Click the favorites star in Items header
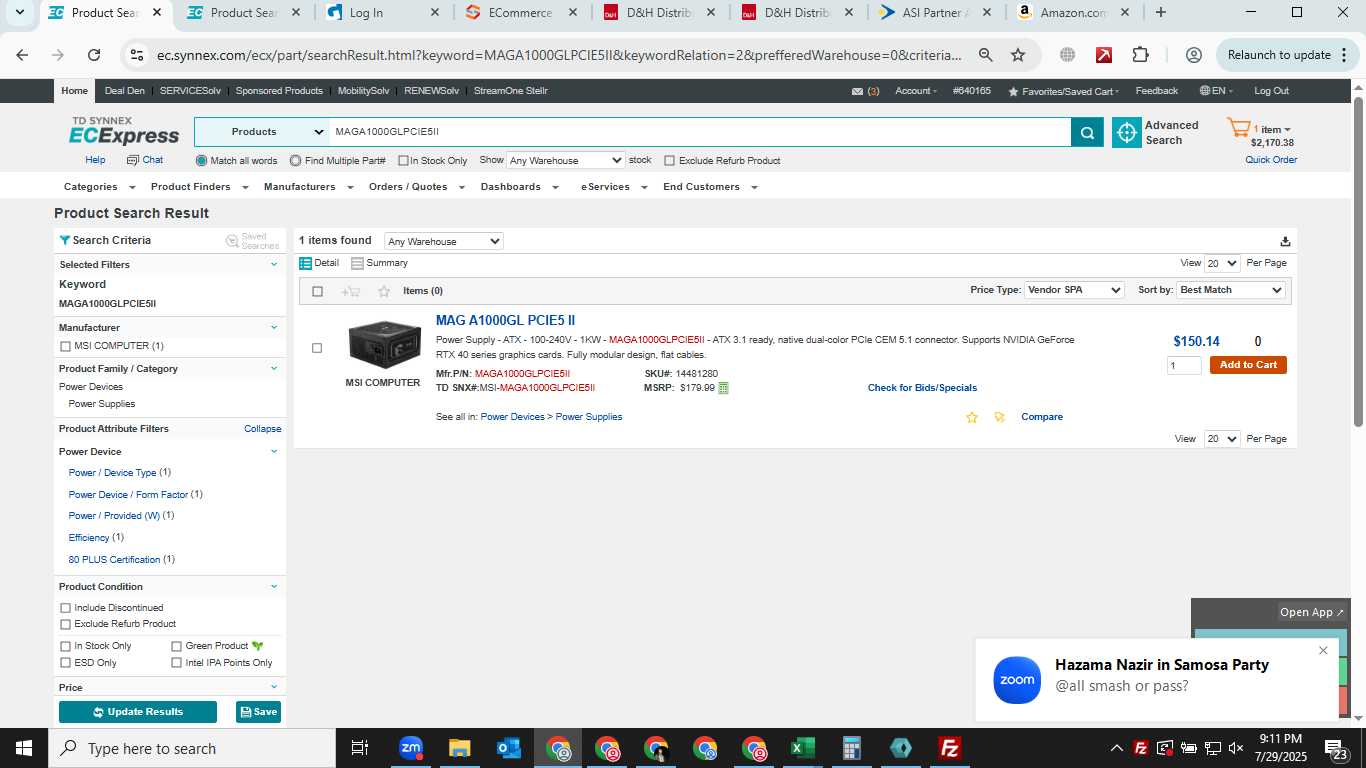The height and width of the screenshot is (768, 1366). point(384,291)
